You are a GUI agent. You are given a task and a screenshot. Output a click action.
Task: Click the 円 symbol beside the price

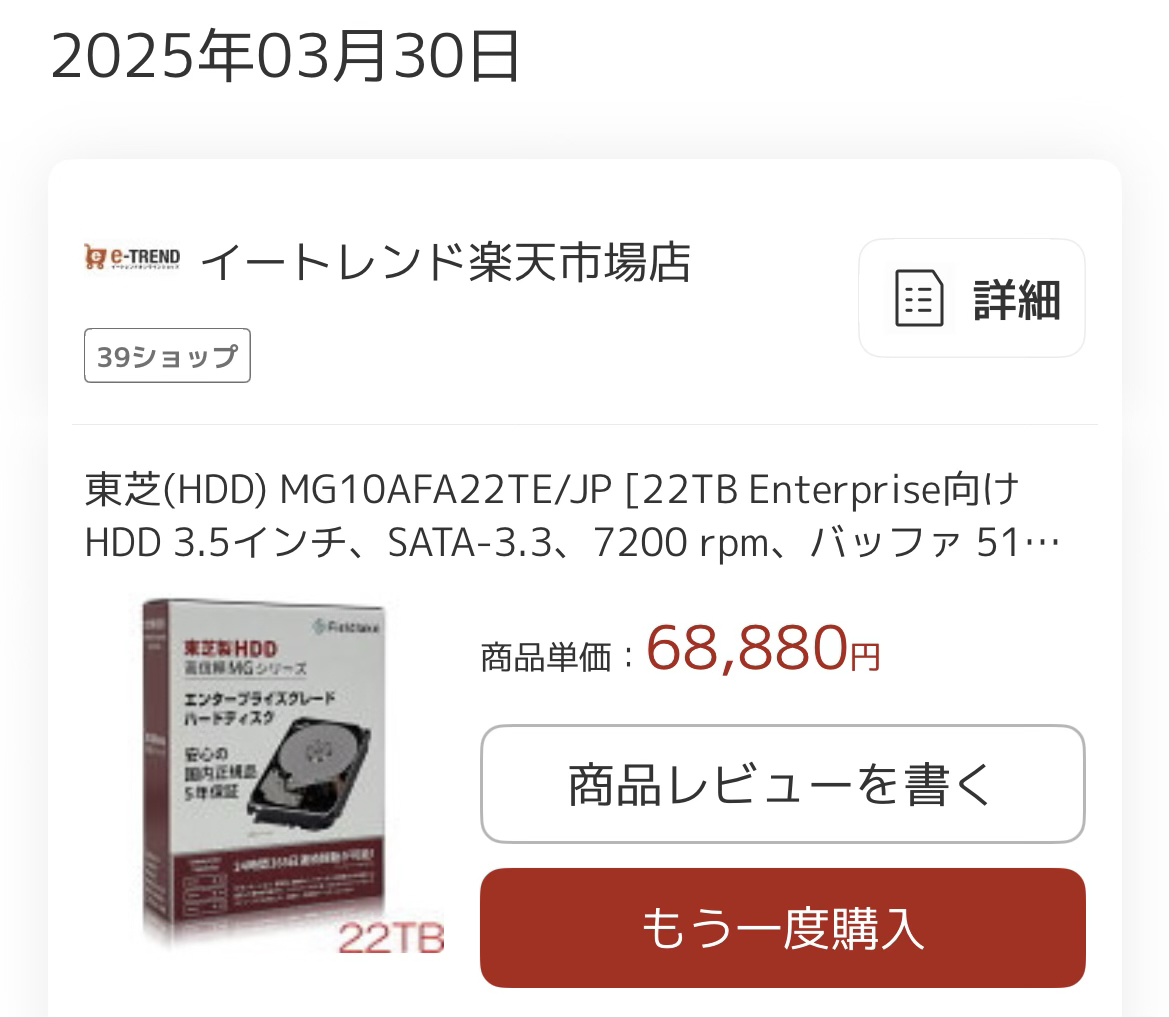pos(866,656)
